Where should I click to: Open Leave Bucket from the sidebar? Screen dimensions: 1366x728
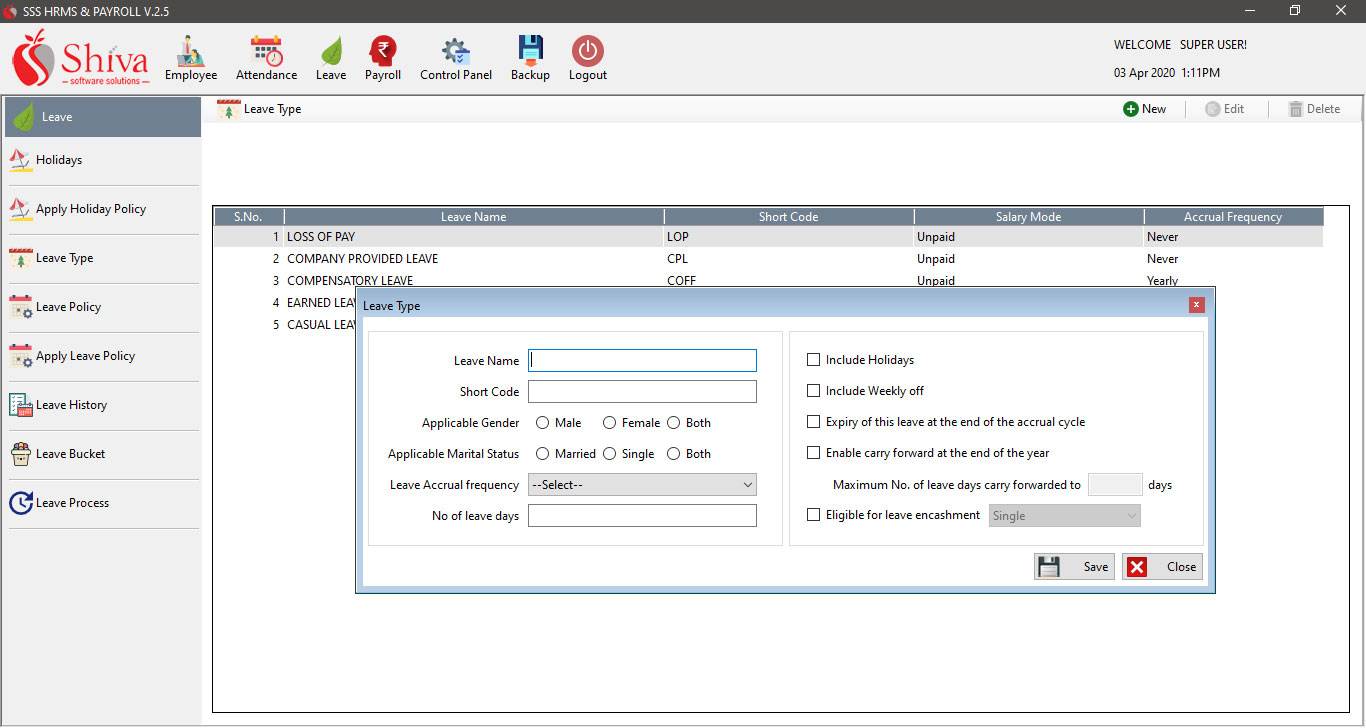70,454
